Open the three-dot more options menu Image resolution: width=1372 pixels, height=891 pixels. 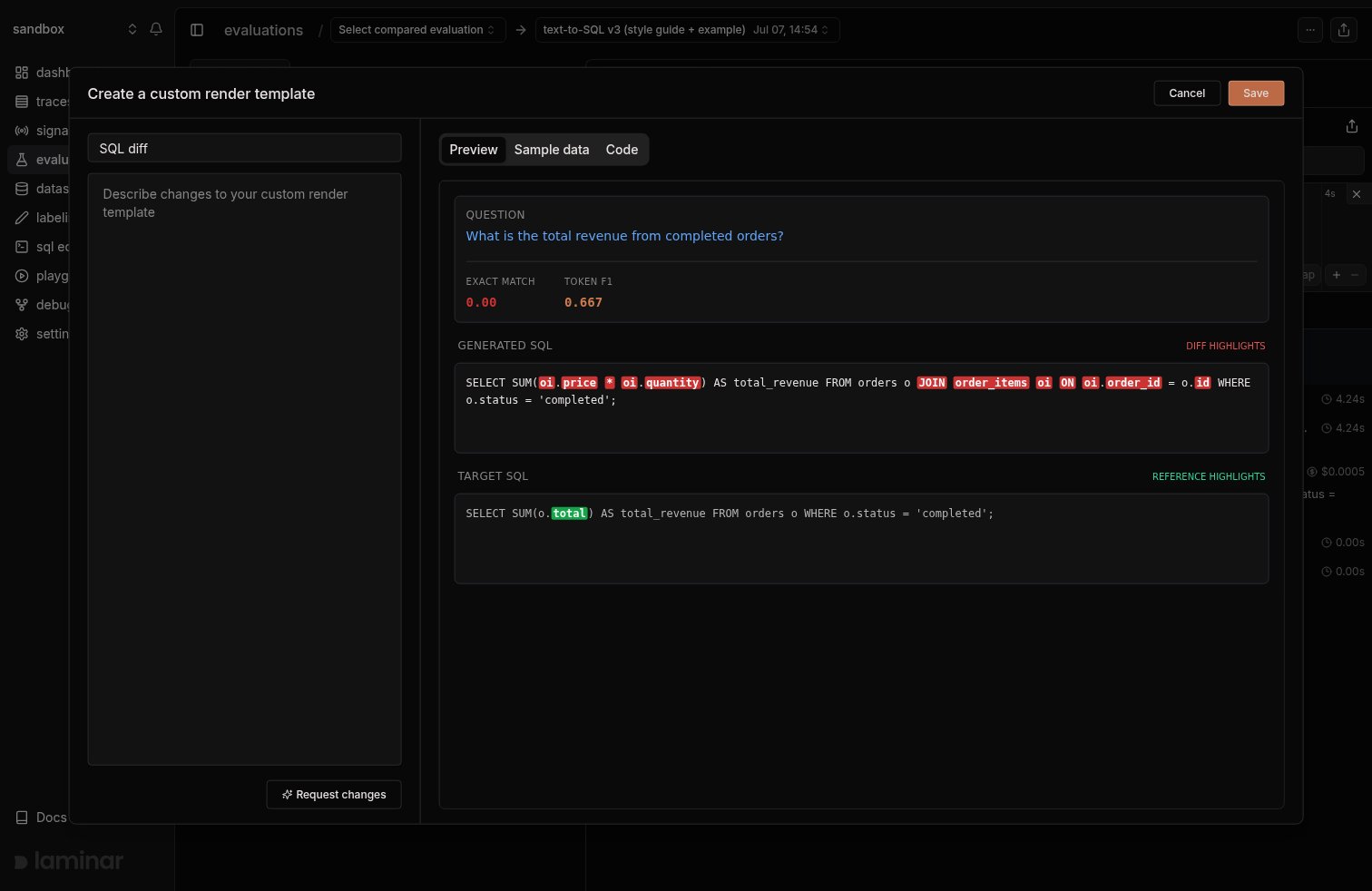pyautogui.click(x=1310, y=30)
